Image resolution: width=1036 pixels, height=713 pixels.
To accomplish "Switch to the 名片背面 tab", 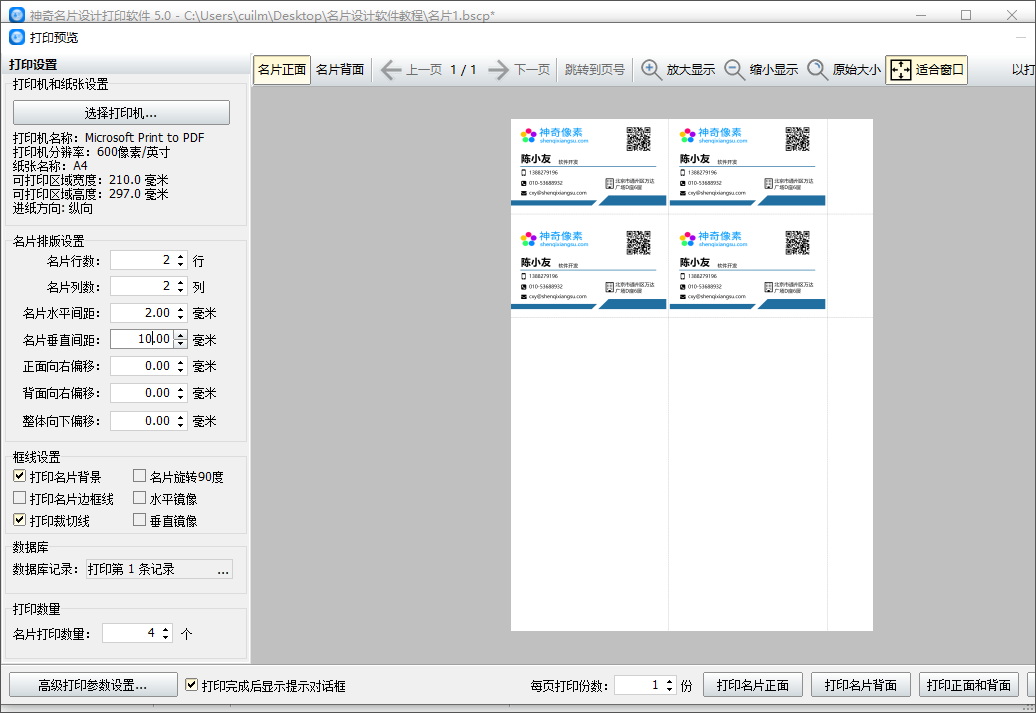I will tap(340, 69).
